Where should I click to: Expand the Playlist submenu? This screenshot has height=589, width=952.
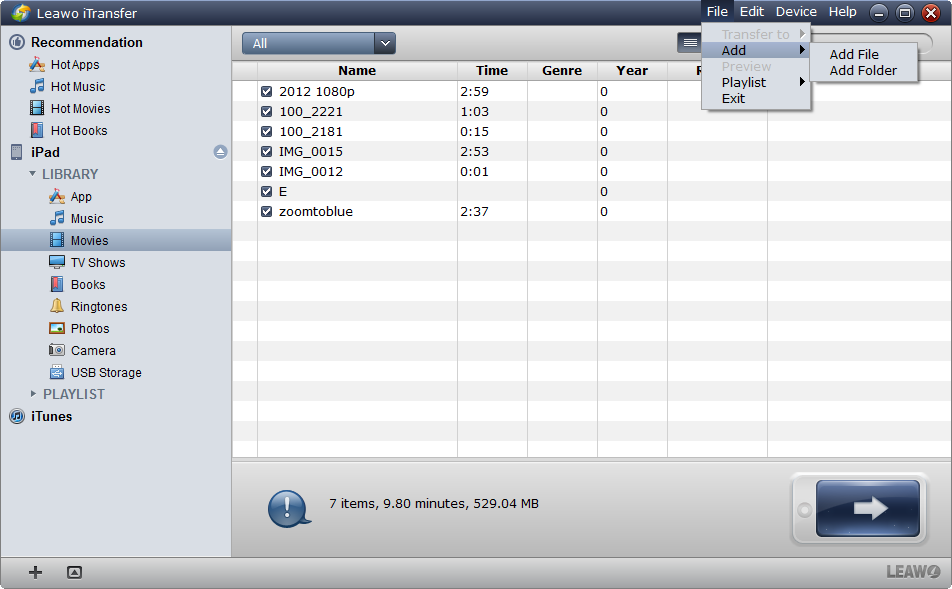tap(756, 83)
